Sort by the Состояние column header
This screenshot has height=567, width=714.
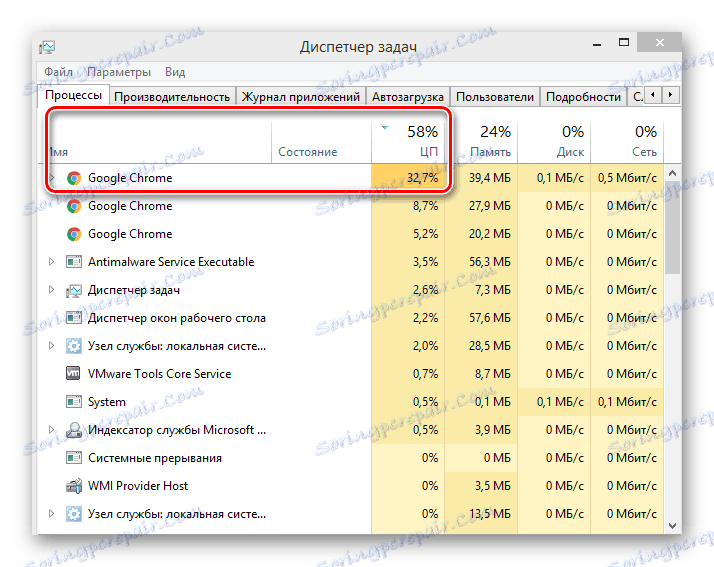(x=321, y=143)
